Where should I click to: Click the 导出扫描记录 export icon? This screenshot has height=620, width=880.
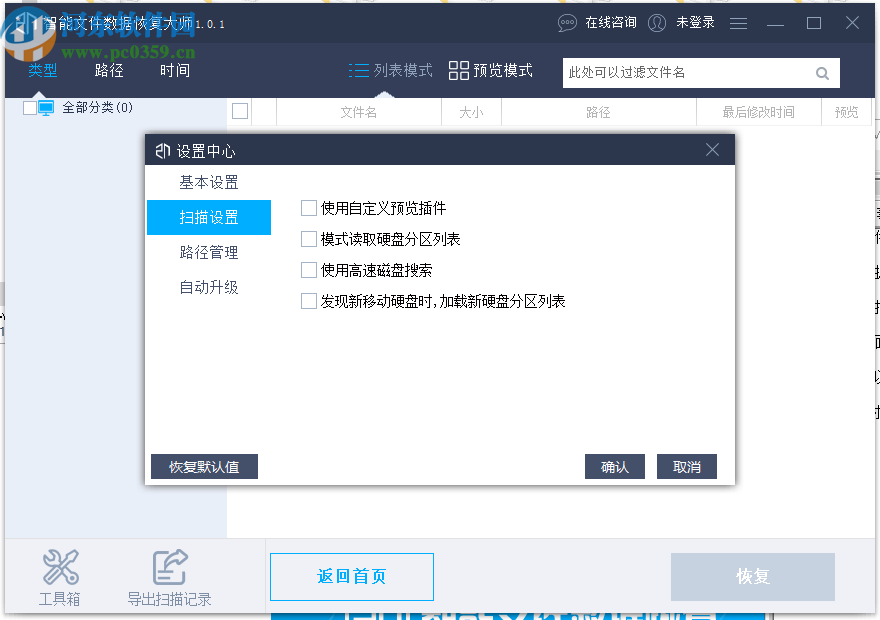coord(169,567)
